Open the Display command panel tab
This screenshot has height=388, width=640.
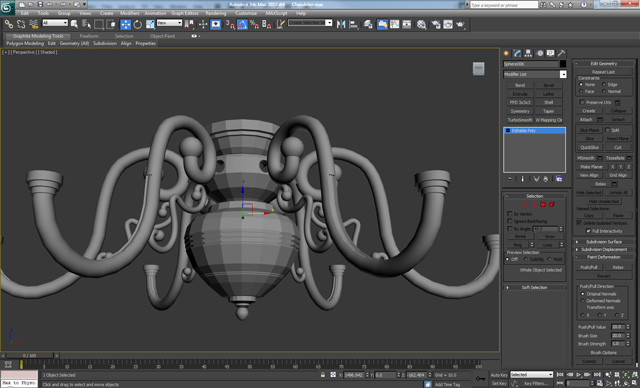coord(551,53)
